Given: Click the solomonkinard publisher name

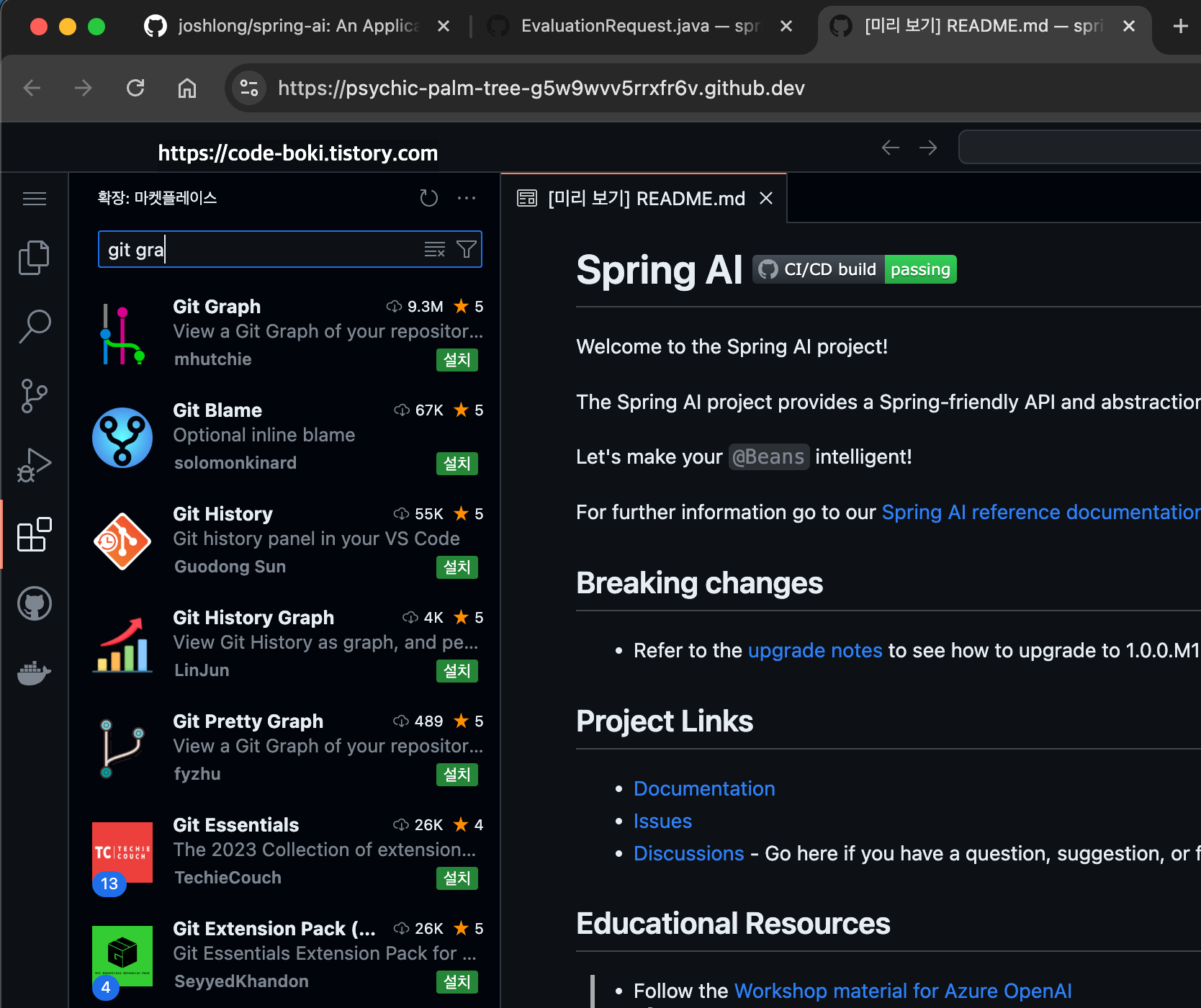Looking at the screenshot, I should [235, 463].
